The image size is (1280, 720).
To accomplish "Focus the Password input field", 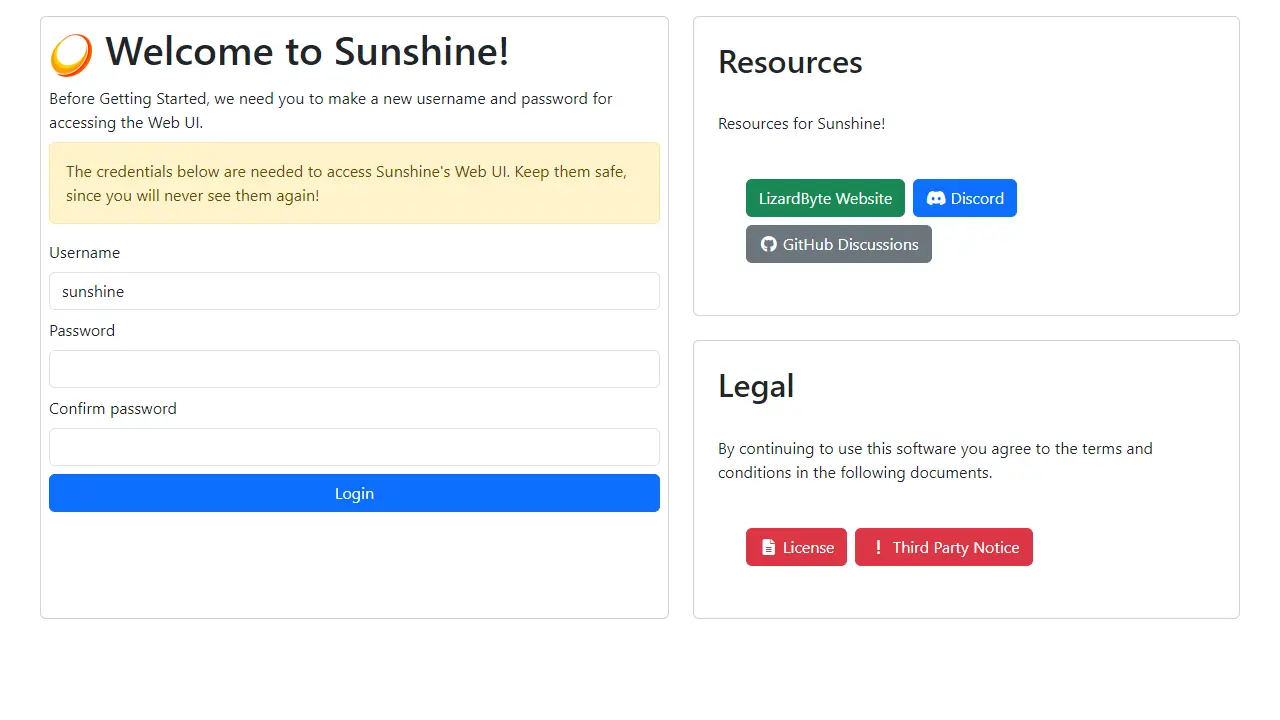I will (354, 369).
